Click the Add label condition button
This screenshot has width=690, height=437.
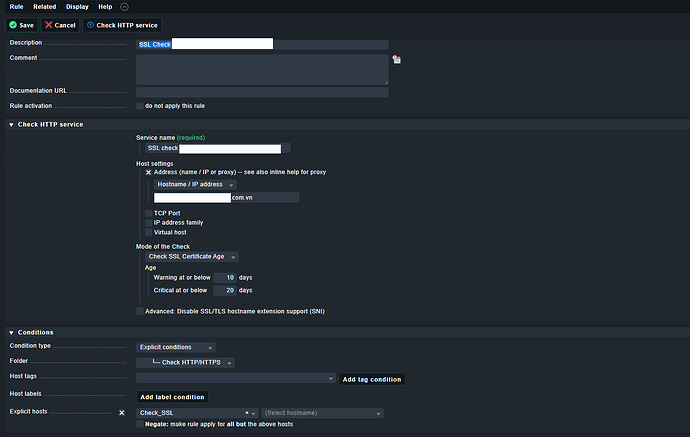click(172, 397)
